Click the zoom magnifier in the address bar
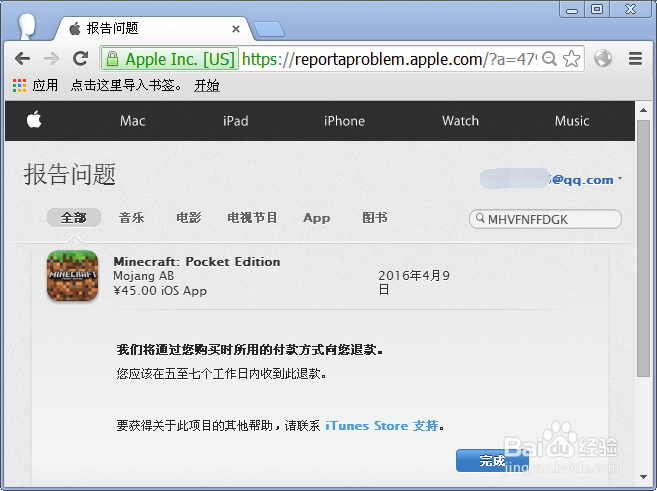 549,59
